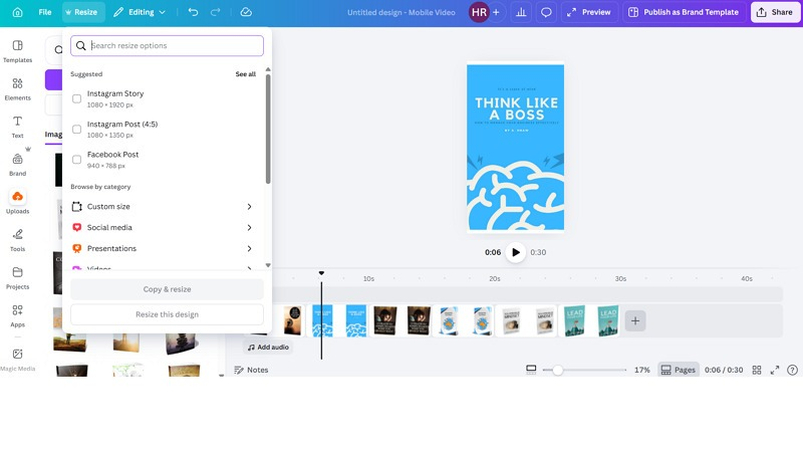Click the thumbnail size icon near zoom

[x=531, y=370]
